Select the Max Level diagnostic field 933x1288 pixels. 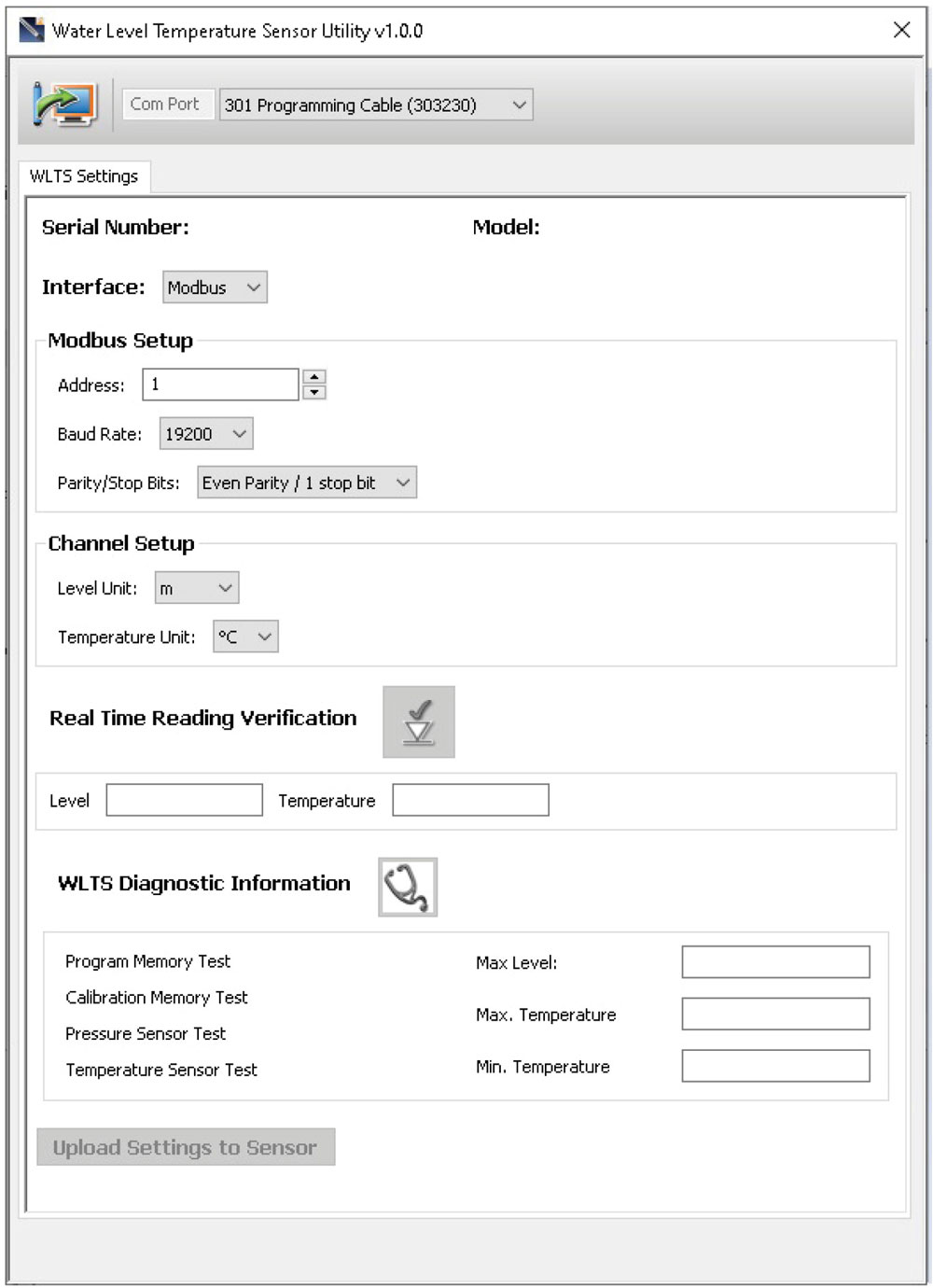coord(775,962)
